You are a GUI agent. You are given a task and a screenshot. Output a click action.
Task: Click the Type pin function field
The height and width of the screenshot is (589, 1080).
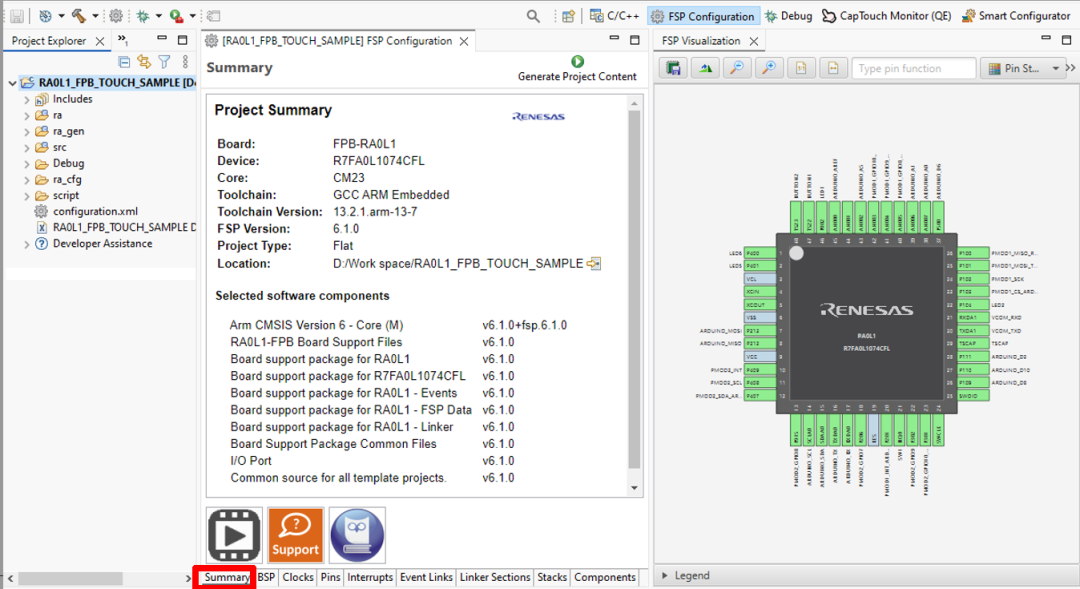[913, 69]
